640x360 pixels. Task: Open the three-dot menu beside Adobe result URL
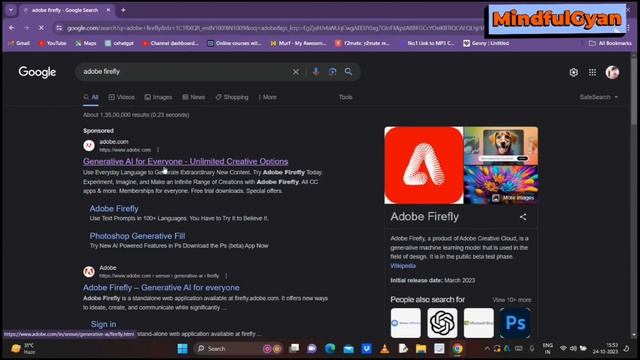(226, 276)
